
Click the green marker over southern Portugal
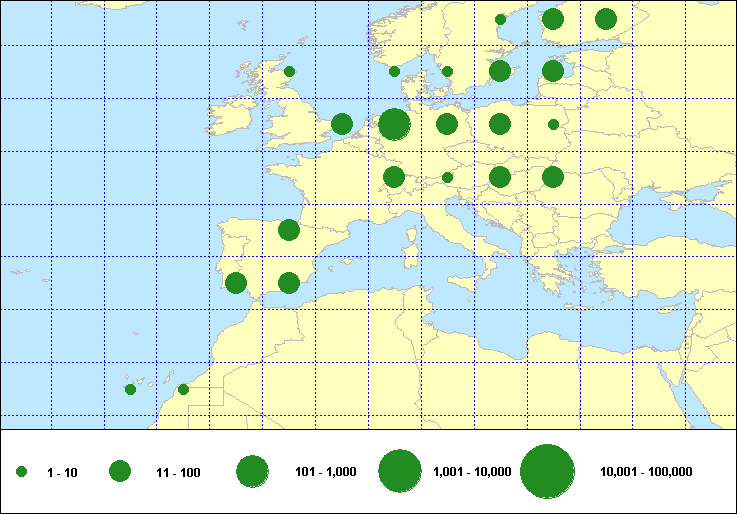coord(236,283)
